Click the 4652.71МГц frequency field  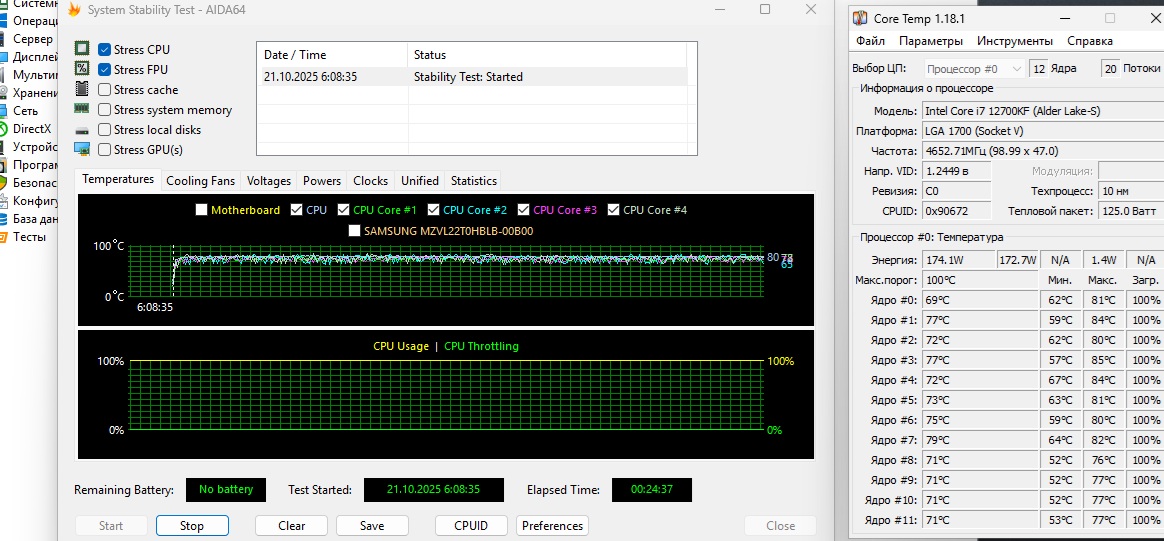click(x=1042, y=151)
